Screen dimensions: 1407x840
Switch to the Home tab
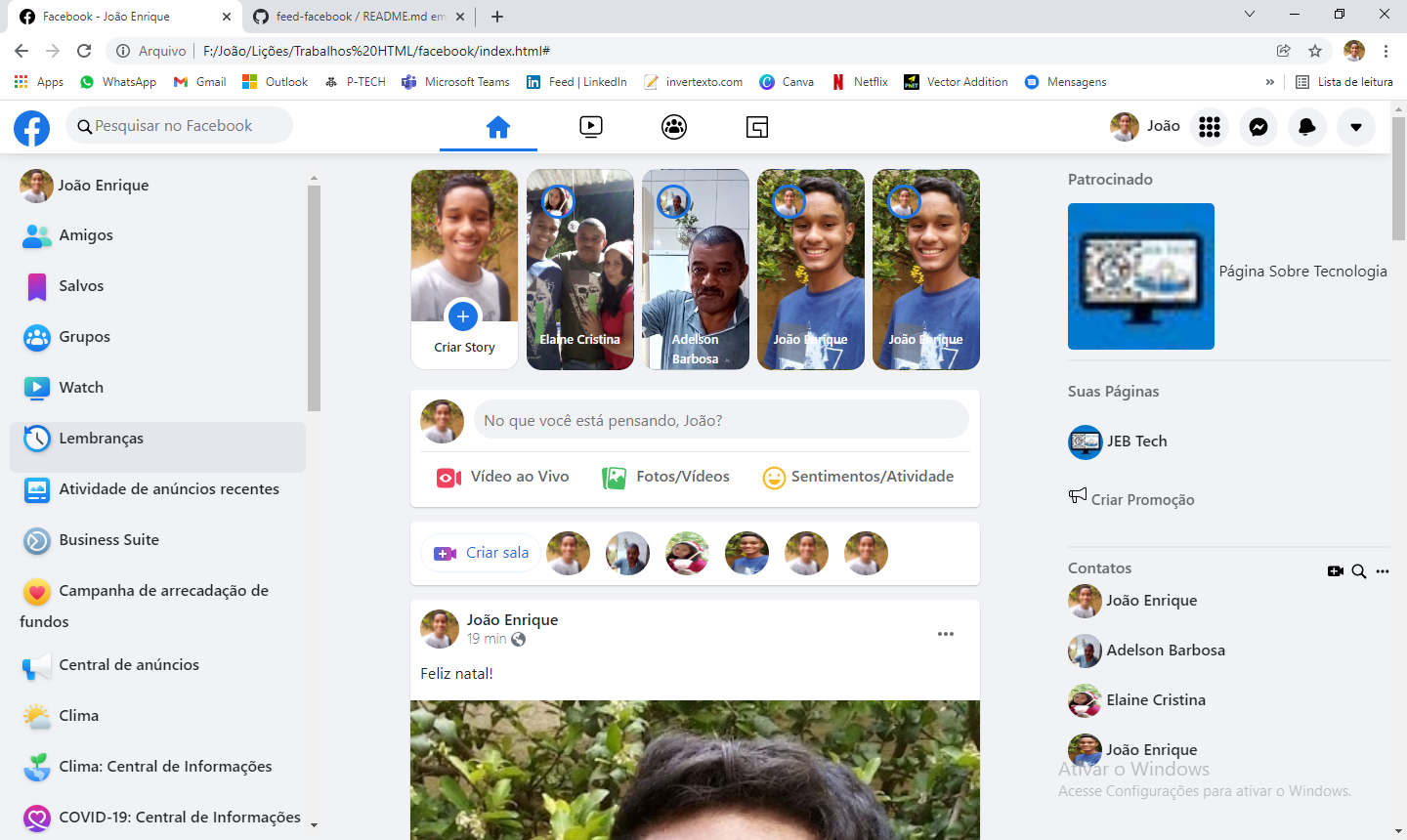[498, 127]
